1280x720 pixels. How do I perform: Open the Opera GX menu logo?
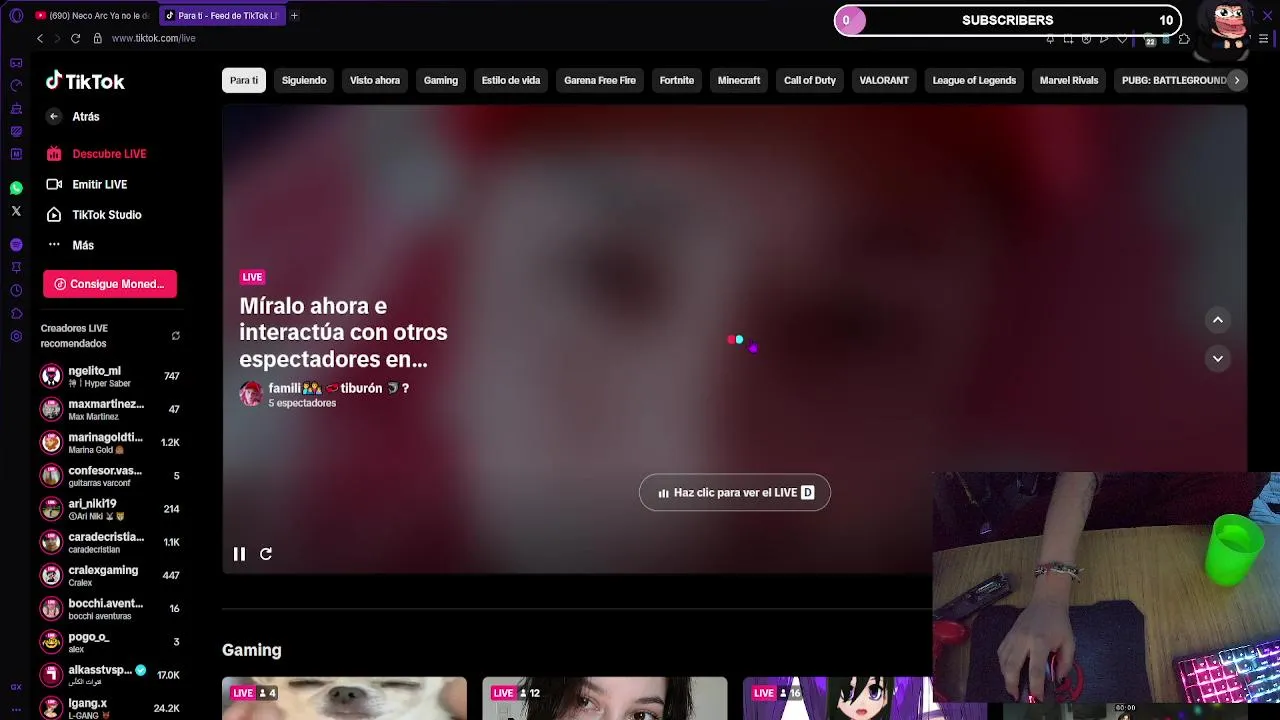click(16, 15)
